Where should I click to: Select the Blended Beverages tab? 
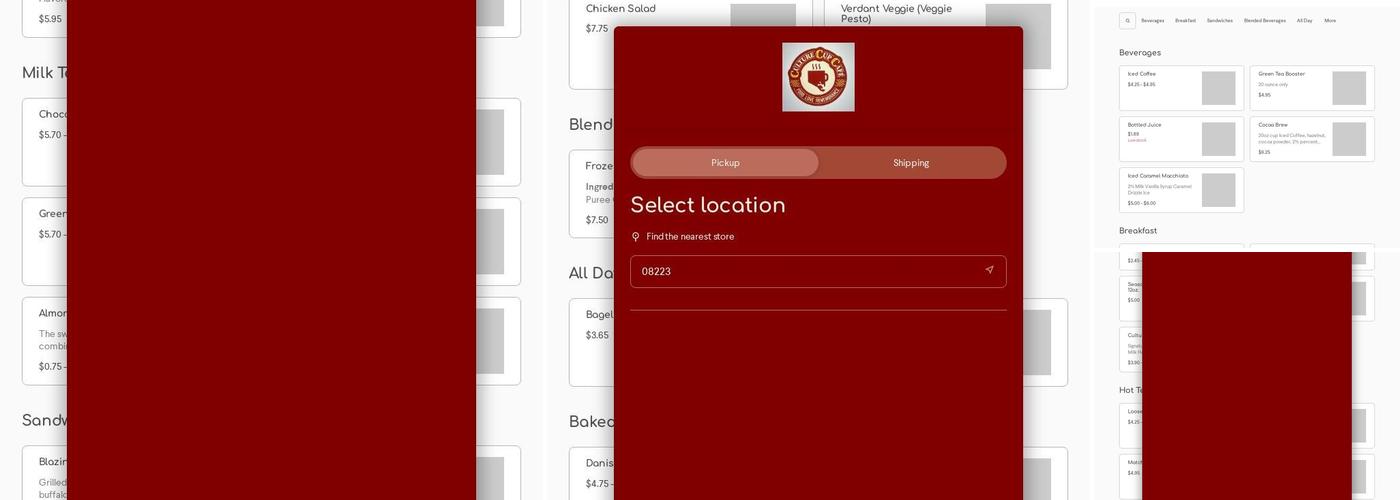coord(1265,21)
